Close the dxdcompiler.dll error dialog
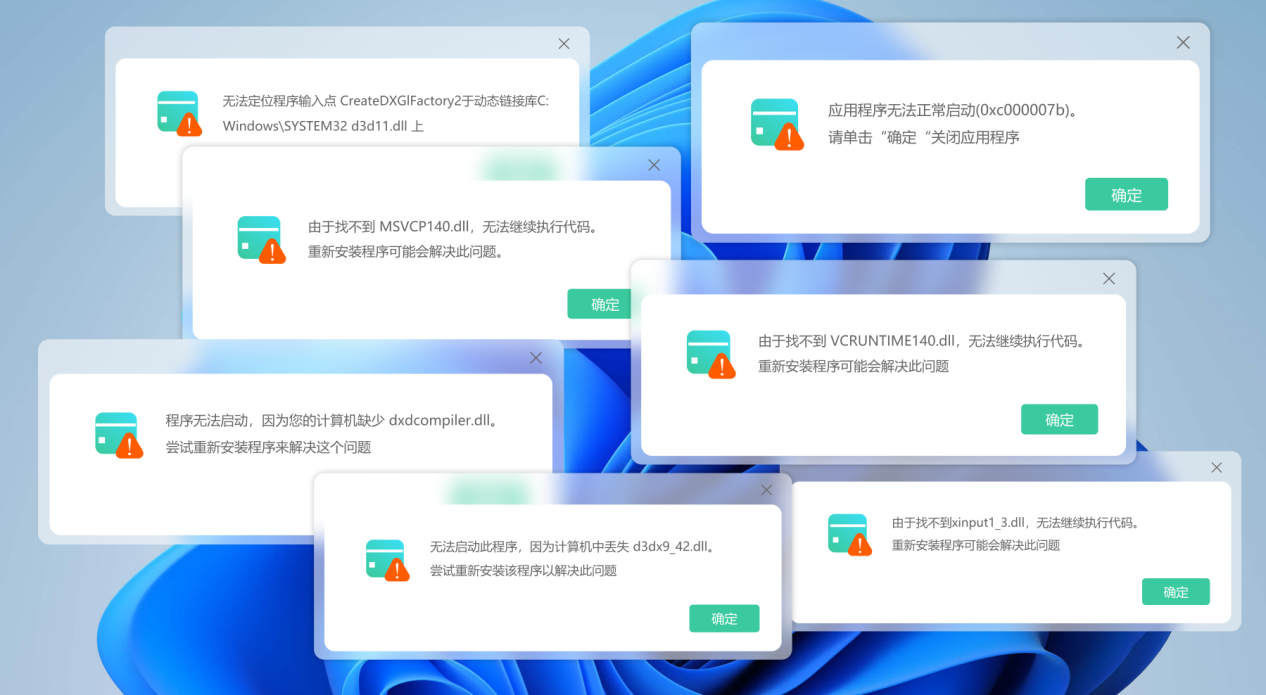Viewport: 1266px width, 695px height. pos(536,357)
